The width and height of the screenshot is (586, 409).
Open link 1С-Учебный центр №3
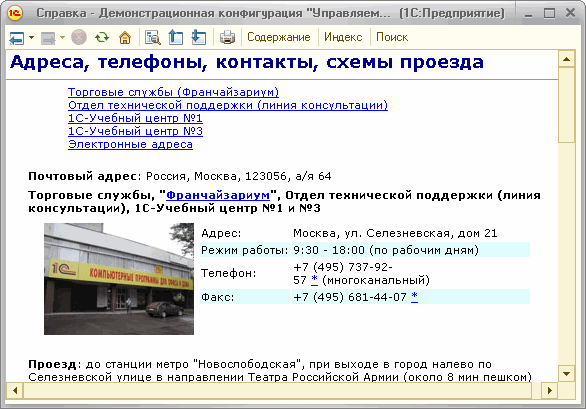(135, 131)
